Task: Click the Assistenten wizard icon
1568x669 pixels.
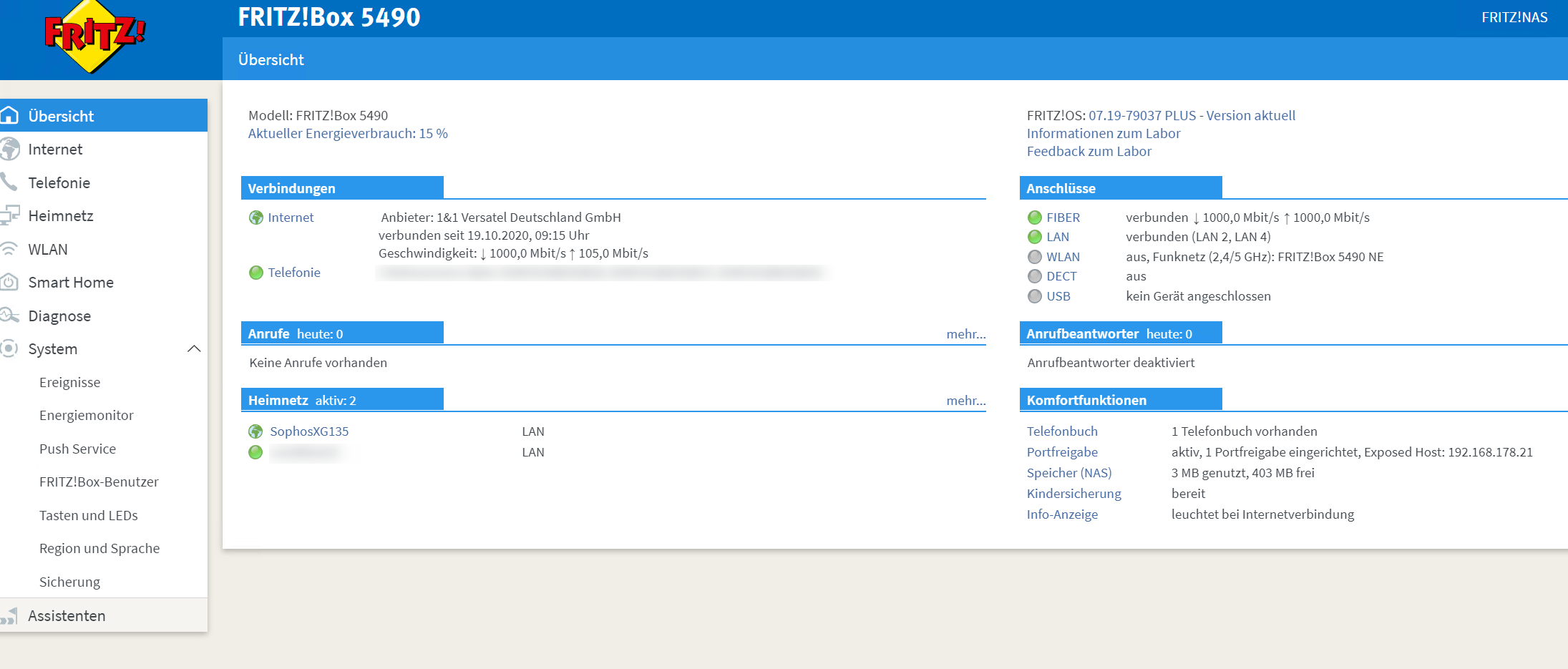Action: 9,615
